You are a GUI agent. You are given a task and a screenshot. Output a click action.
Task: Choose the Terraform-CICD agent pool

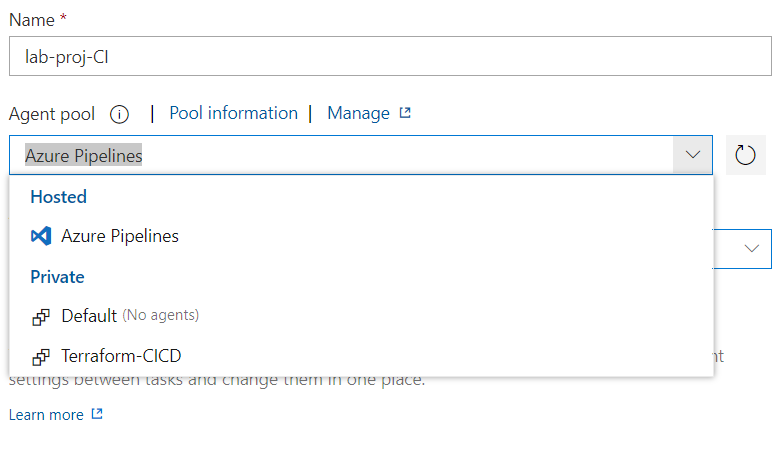[362, 356]
